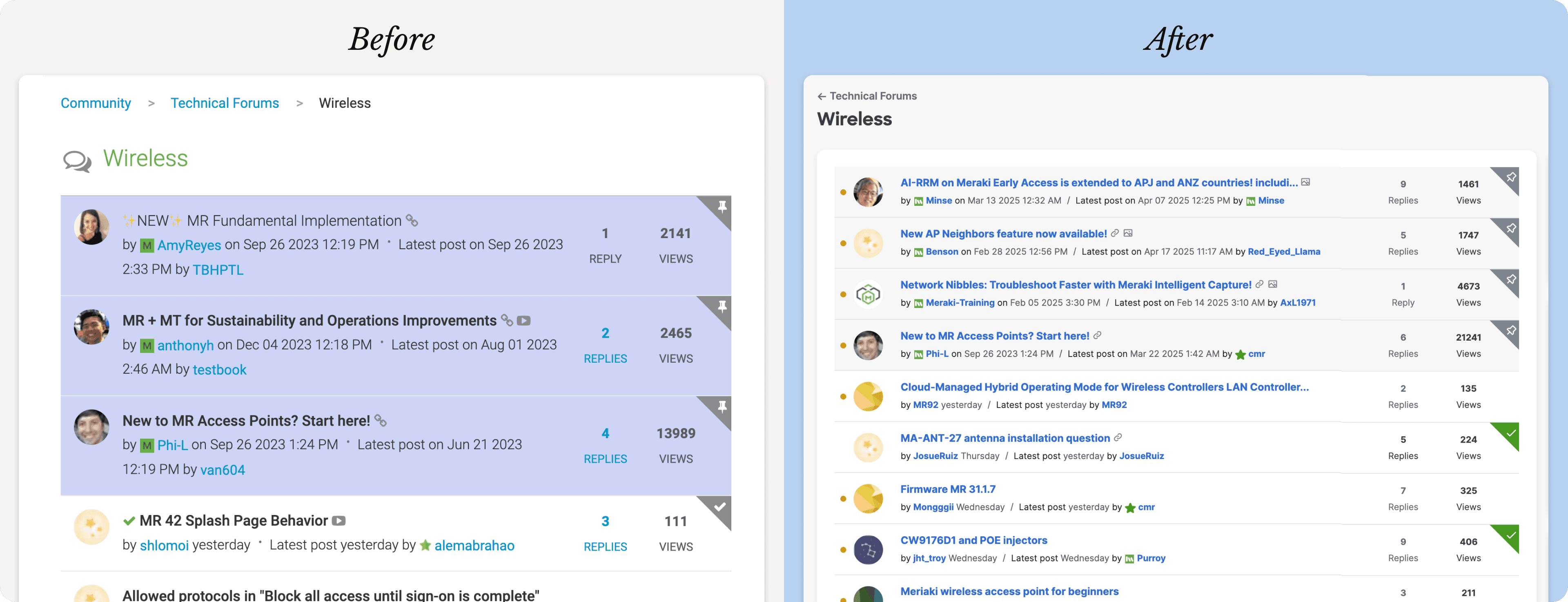Open CW9176D1 and POE injectors thread
The height and width of the screenshot is (602, 1568).
(x=973, y=540)
